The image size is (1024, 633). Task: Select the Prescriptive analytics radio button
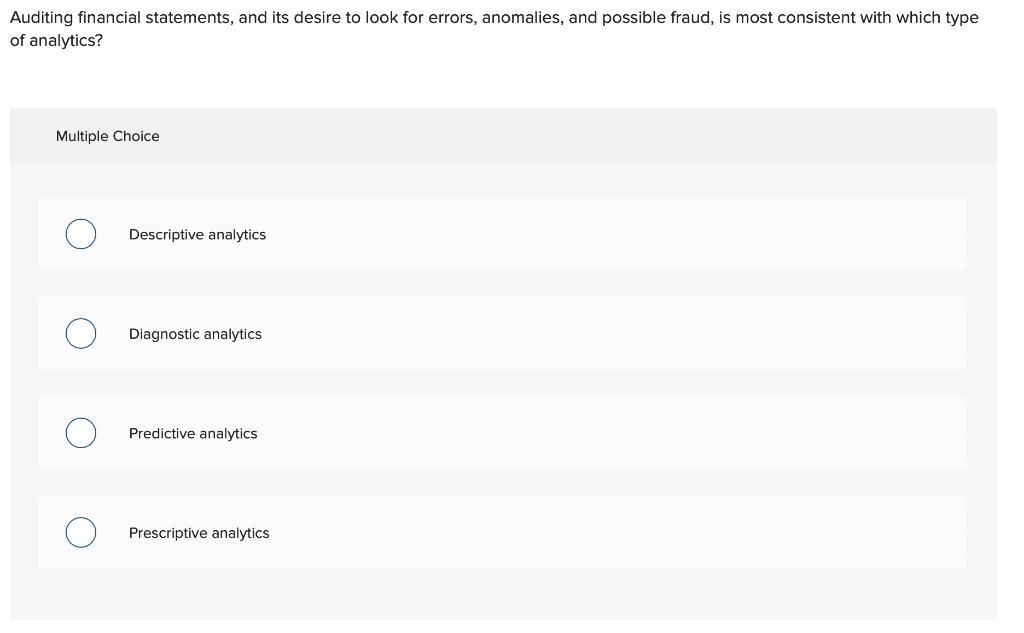click(x=81, y=532)
